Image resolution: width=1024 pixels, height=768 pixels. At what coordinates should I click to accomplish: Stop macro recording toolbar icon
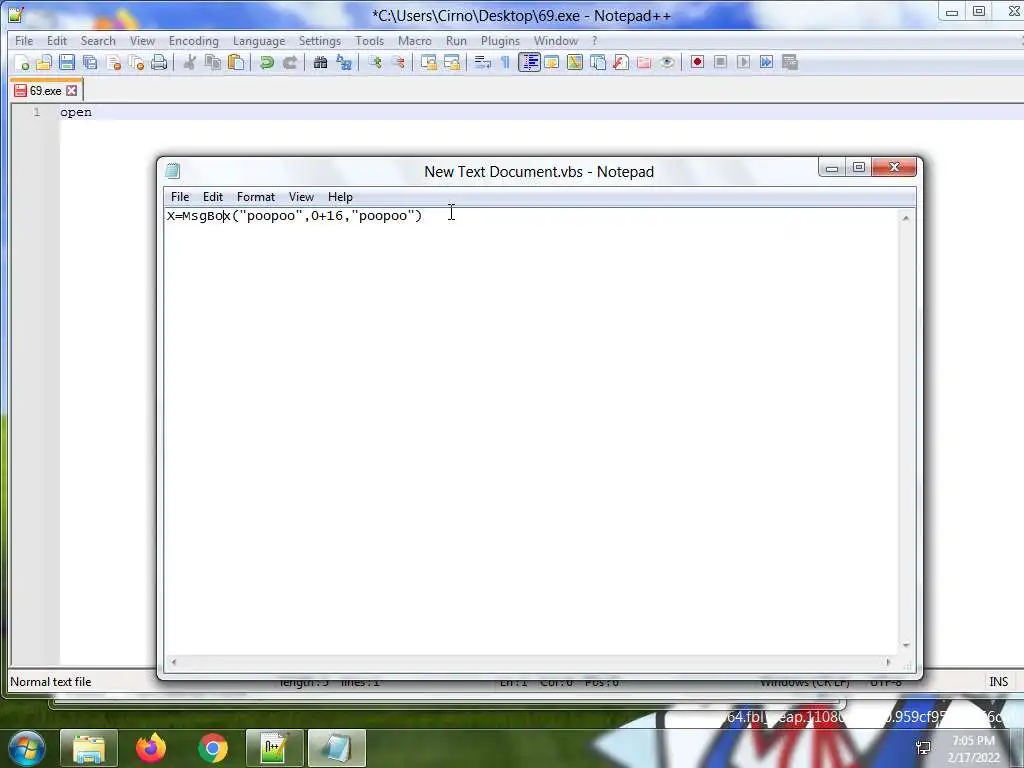pos(720,62)
